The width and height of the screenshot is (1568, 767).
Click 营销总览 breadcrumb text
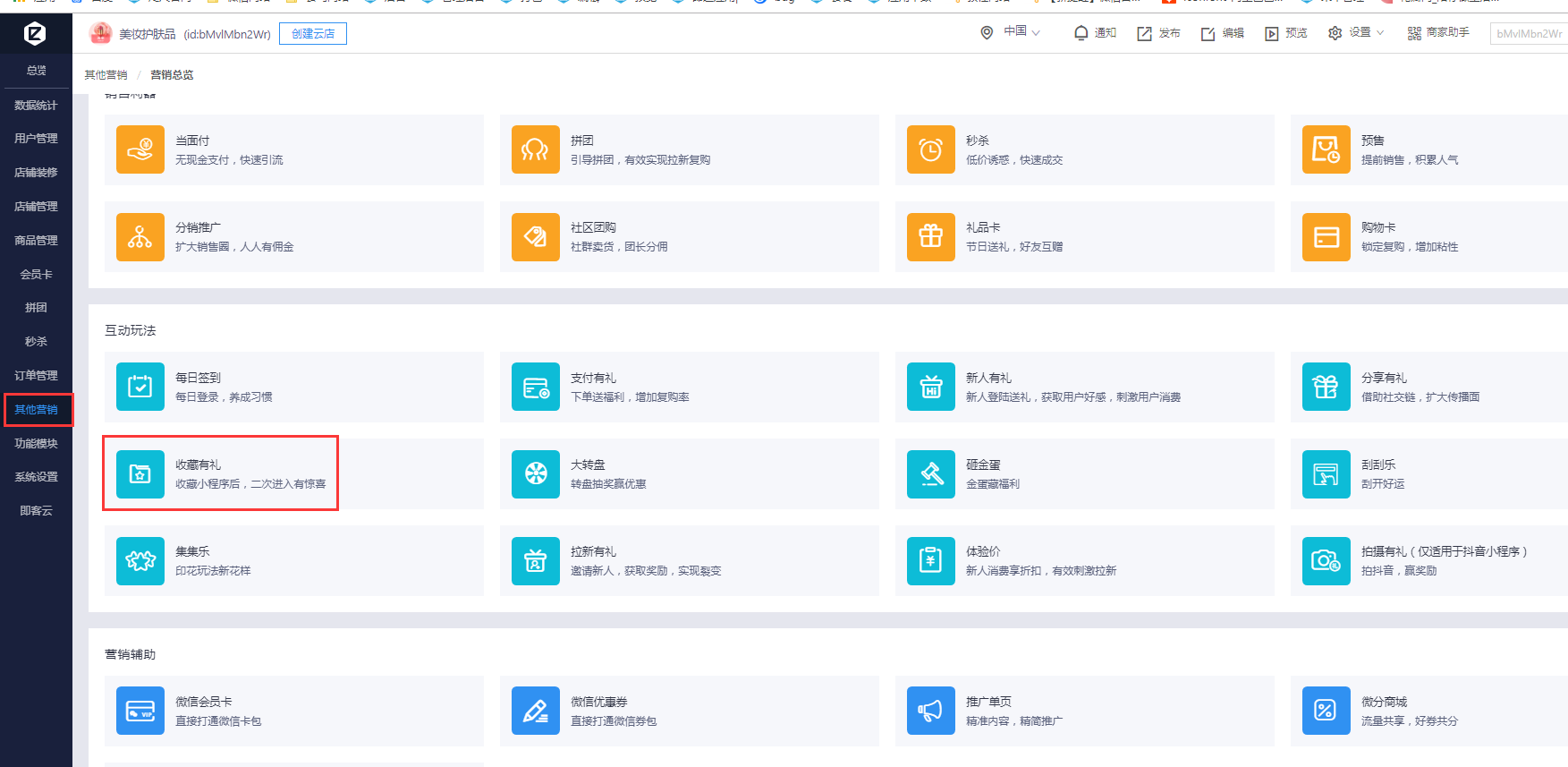click(172, 75)
